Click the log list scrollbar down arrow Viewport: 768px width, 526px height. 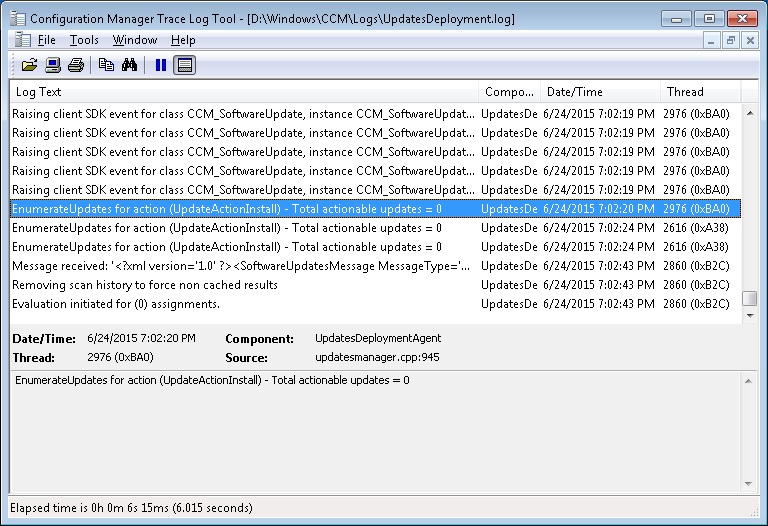click(749, 316)
